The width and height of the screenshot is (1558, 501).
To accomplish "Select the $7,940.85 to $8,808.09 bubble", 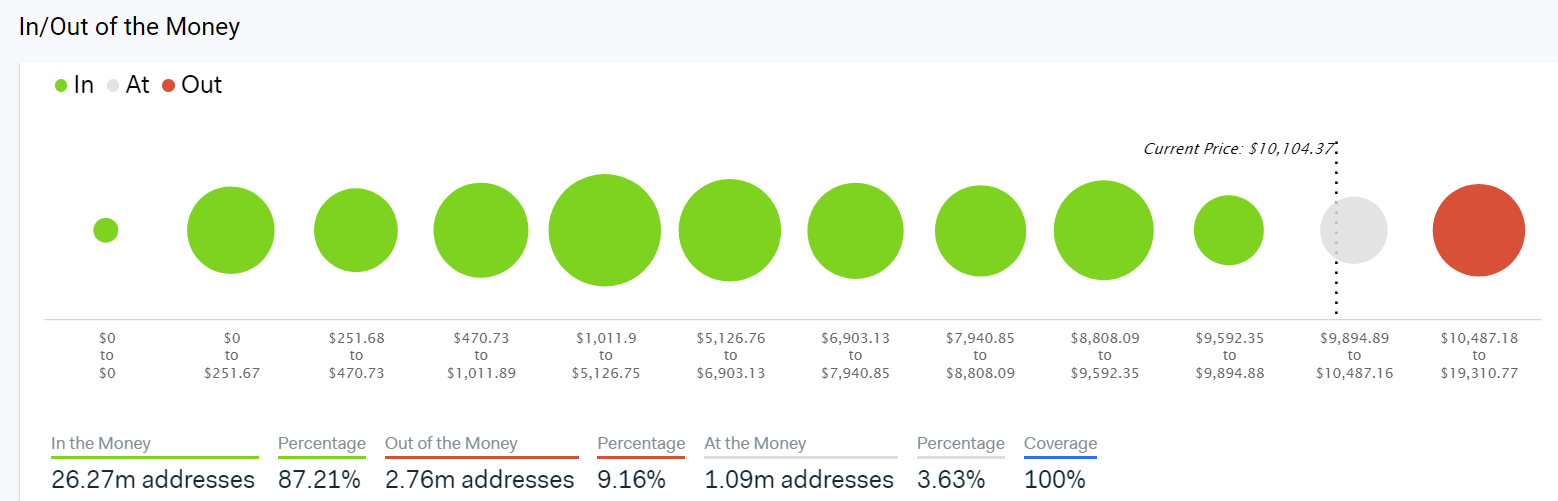I will [980, 230].
